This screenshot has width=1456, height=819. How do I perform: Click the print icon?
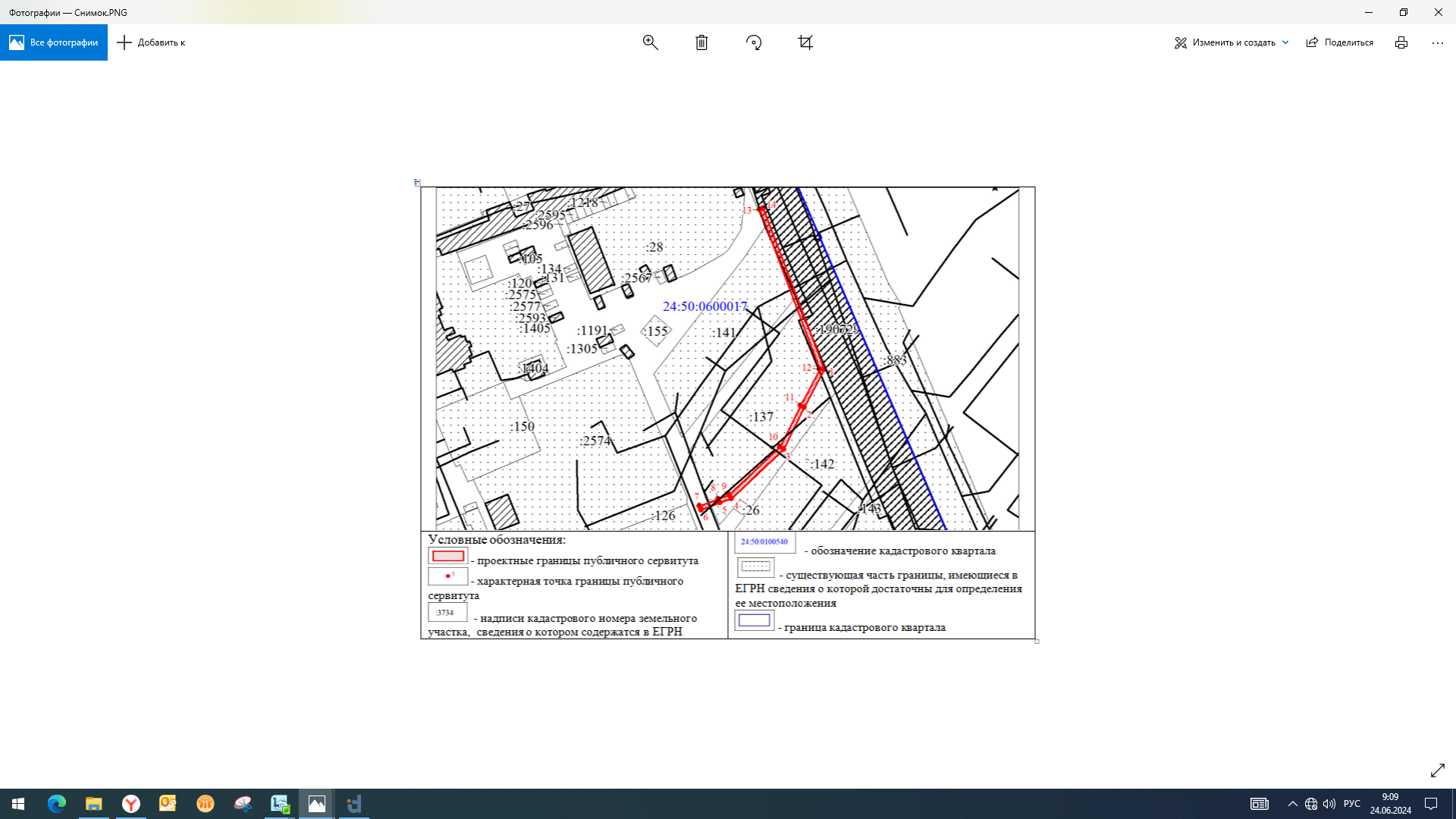pos(1401,42)
